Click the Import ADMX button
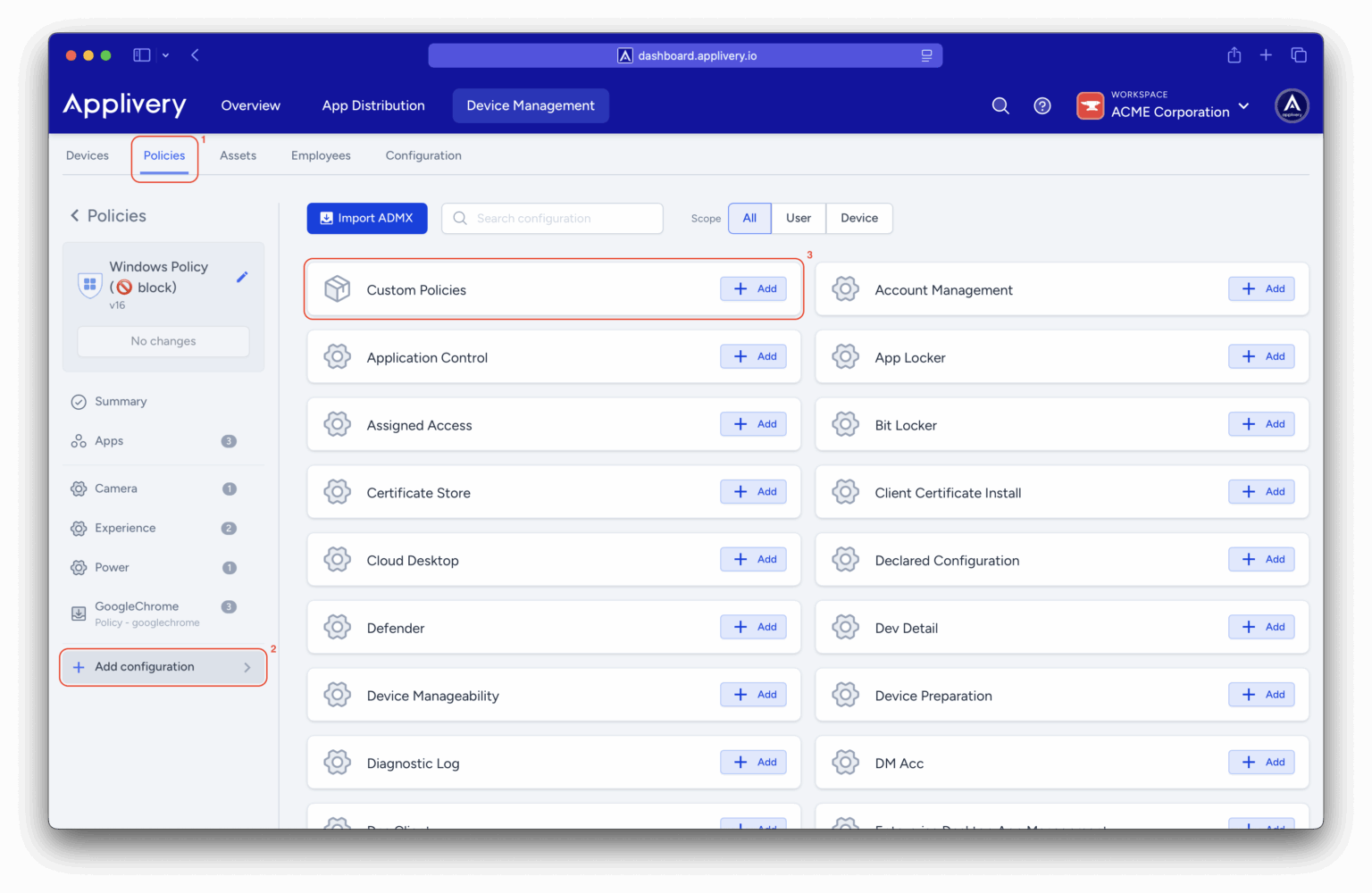1372x893 pixels. point(367,218)
